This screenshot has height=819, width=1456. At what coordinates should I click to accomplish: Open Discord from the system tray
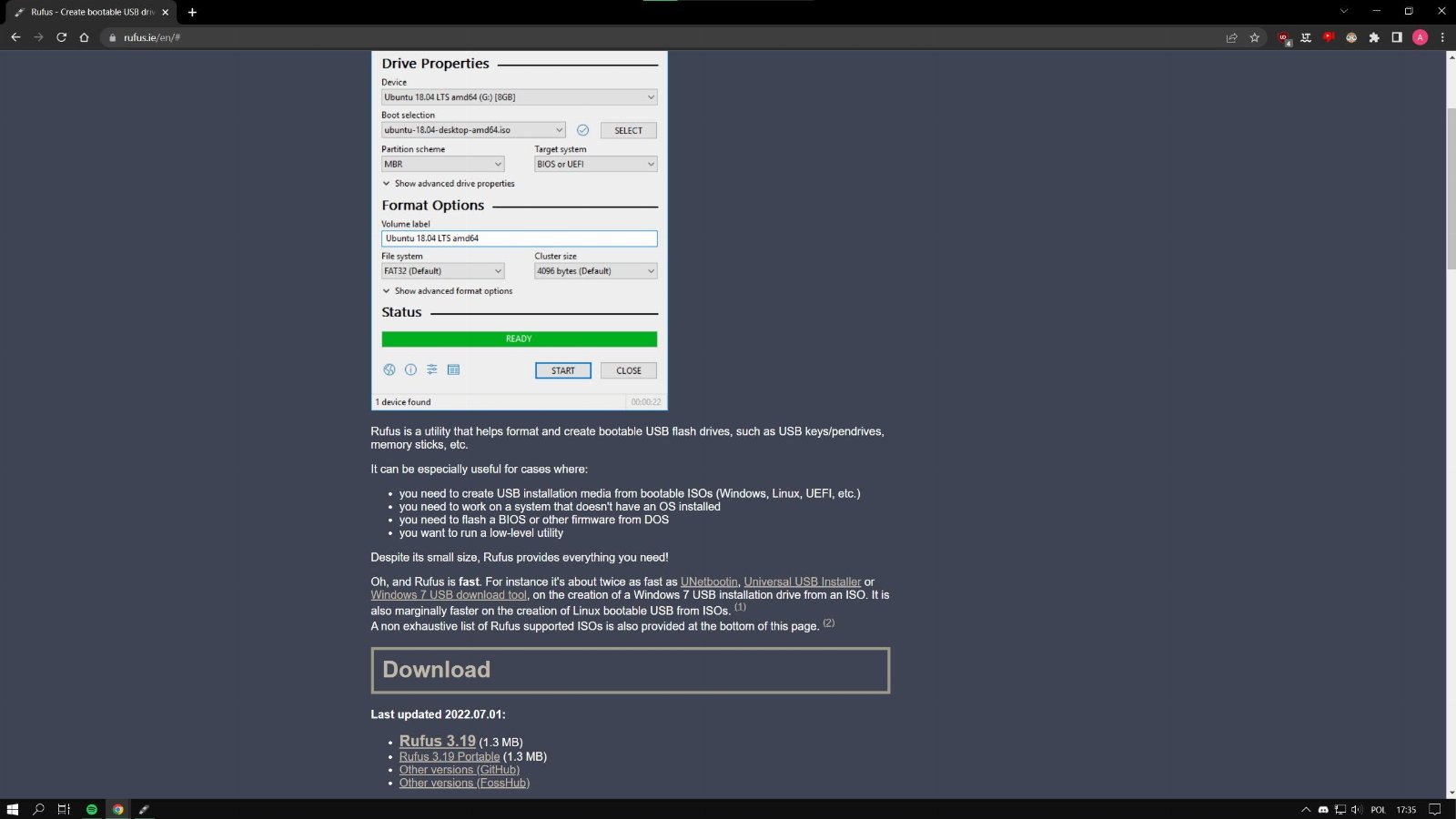point(1323,809)
